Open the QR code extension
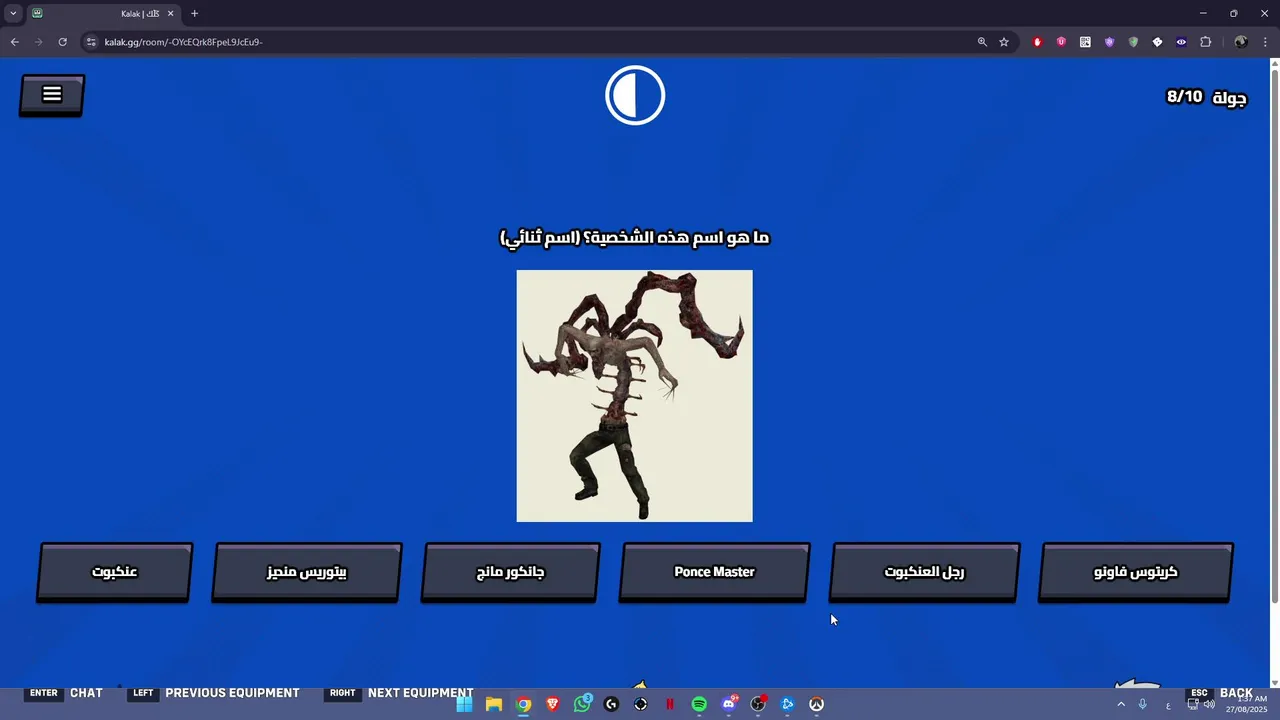 [x=1085, y=42]
